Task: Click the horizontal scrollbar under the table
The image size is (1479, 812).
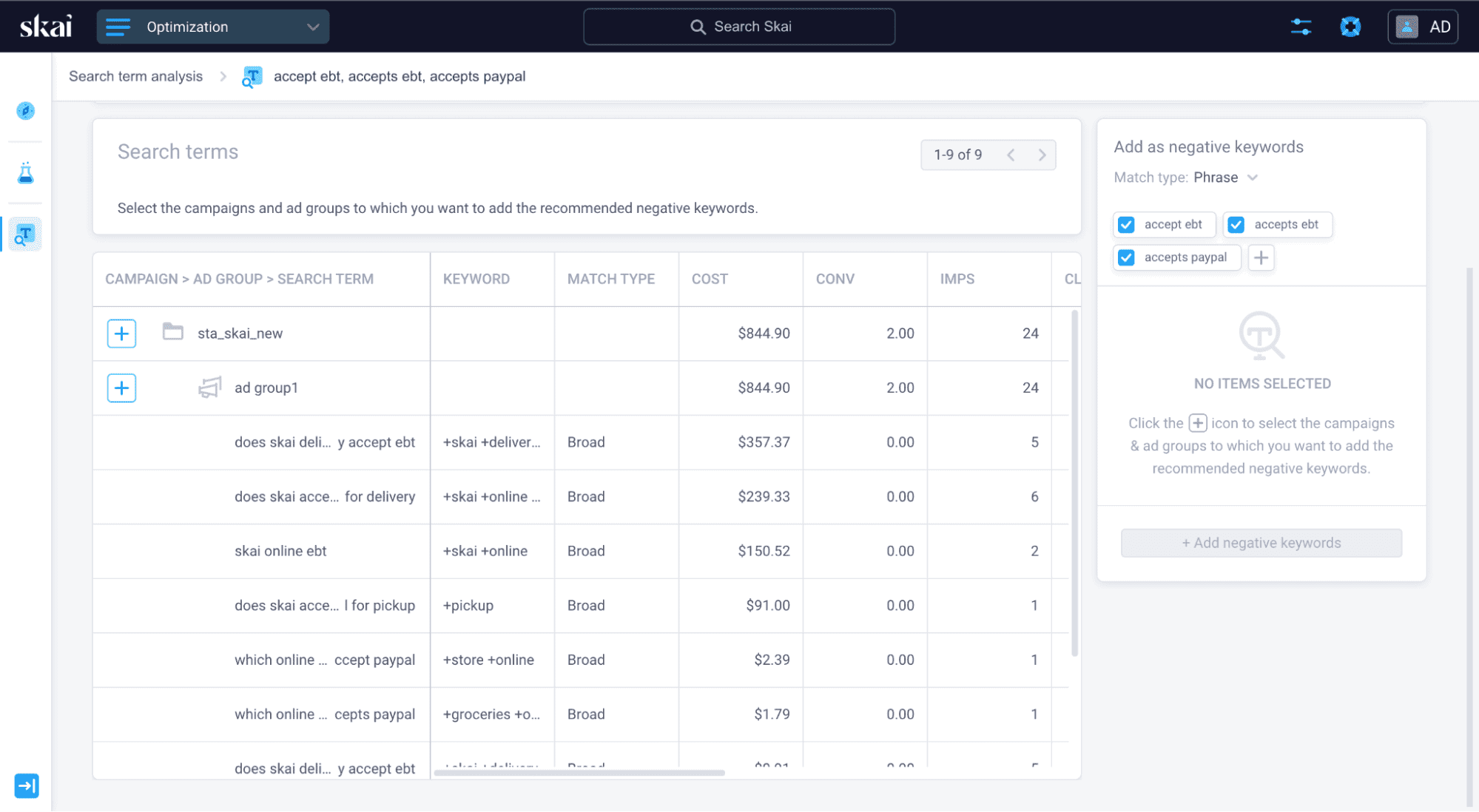Action: (579, 773)
